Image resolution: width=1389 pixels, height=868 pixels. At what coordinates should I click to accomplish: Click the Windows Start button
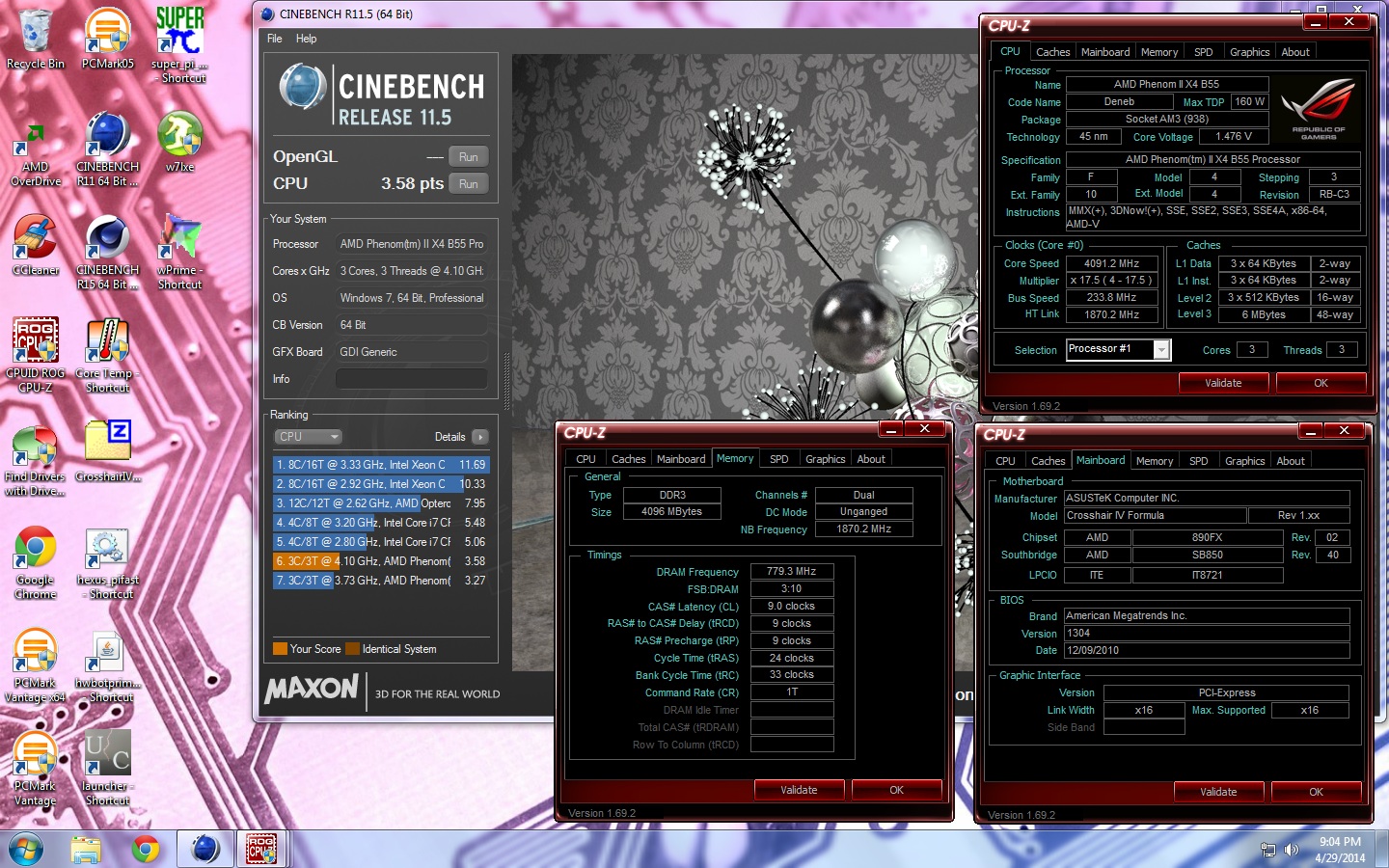(25, 850)
